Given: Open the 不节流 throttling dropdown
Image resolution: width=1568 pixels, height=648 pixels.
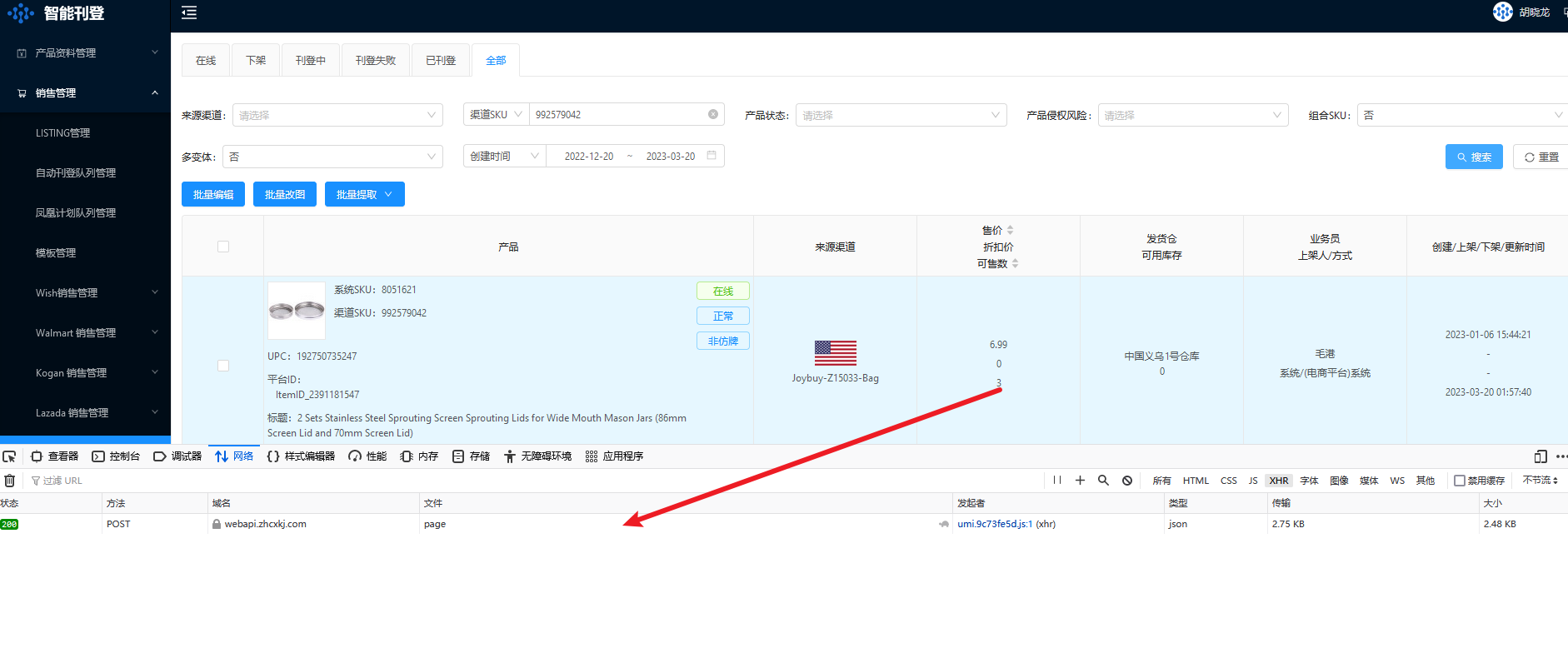Looking at the screenshot, I should [1540, 481].
